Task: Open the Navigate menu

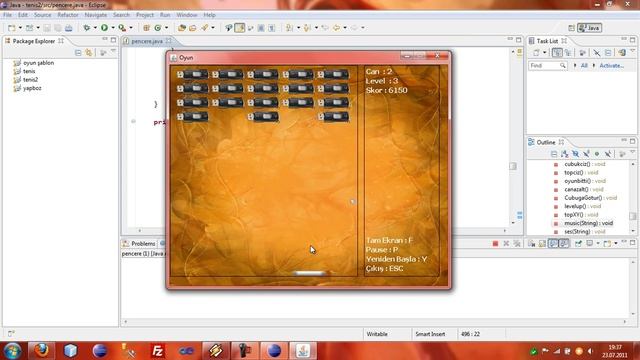Action: pos(96,15)
